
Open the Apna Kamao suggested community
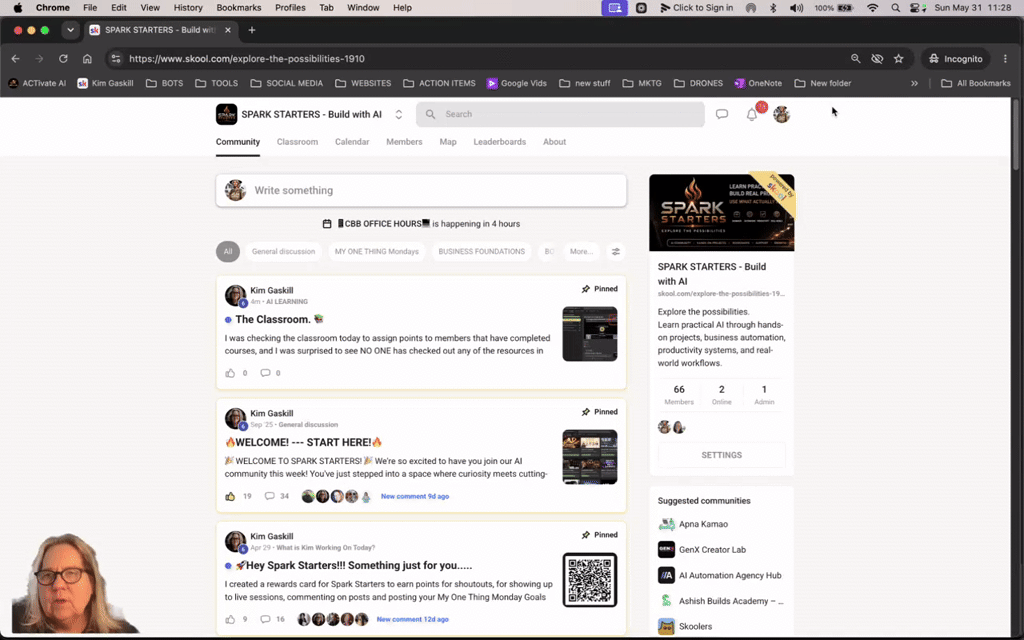coord(693,524)
